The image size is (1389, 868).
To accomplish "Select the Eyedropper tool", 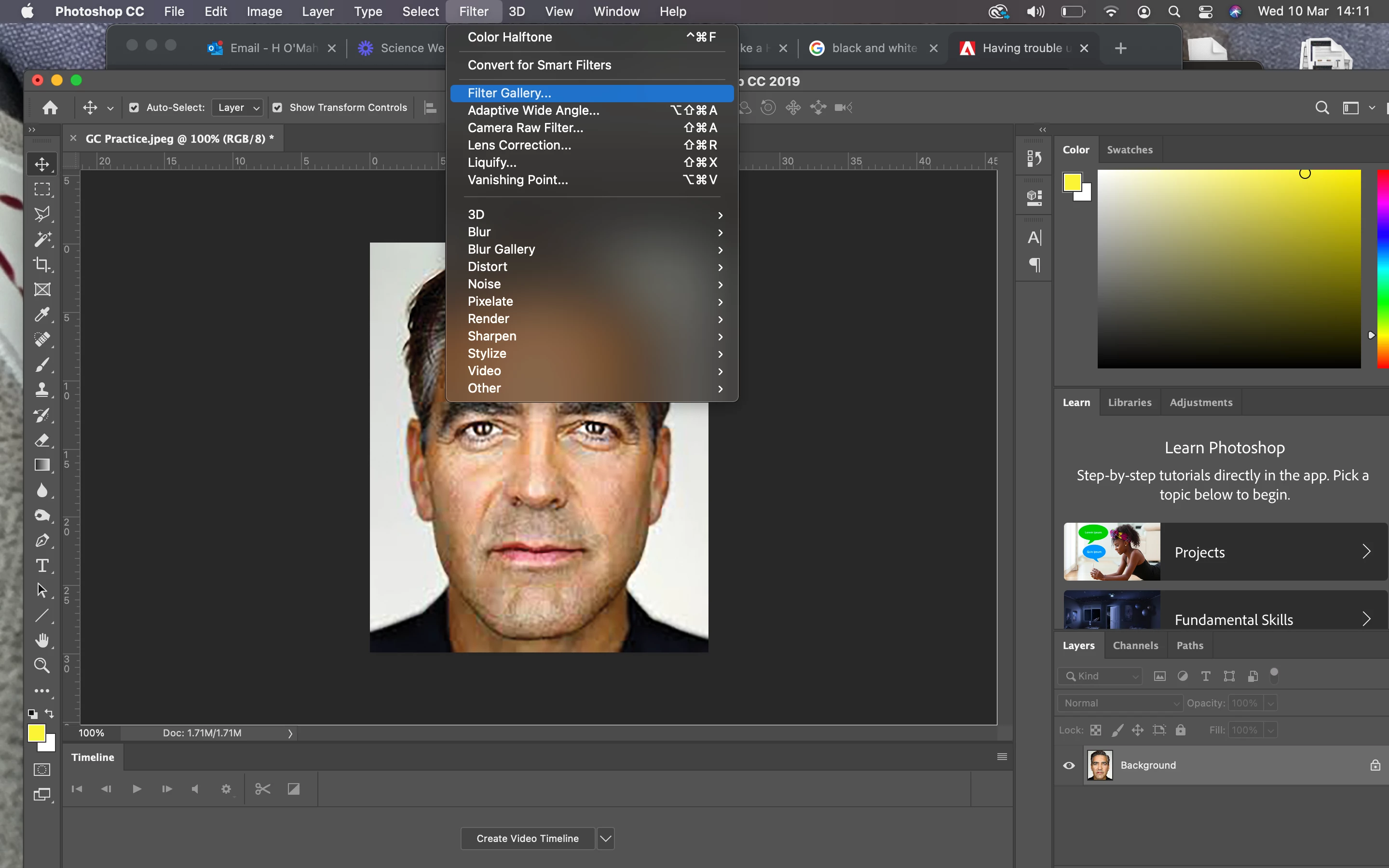I will click(x=42, y=314).
